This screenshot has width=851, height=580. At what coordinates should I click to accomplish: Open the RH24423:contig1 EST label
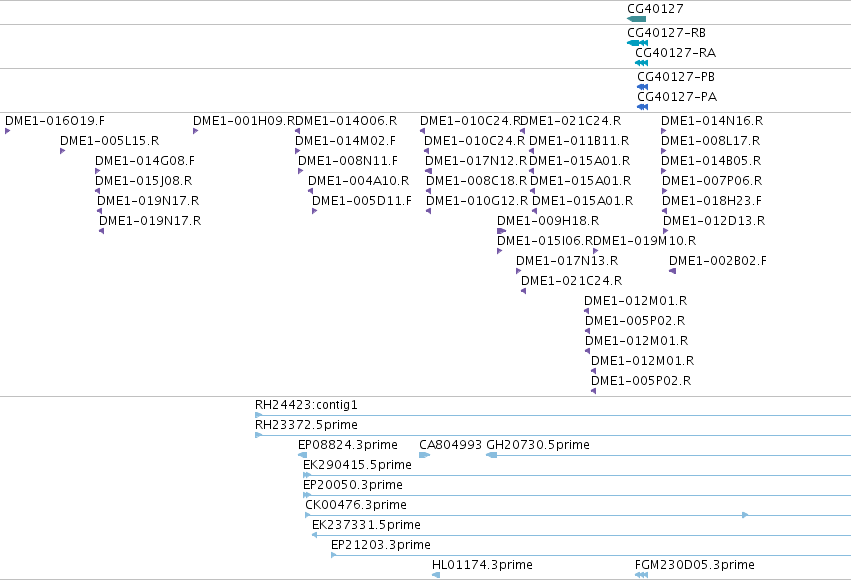coord(306,405)
